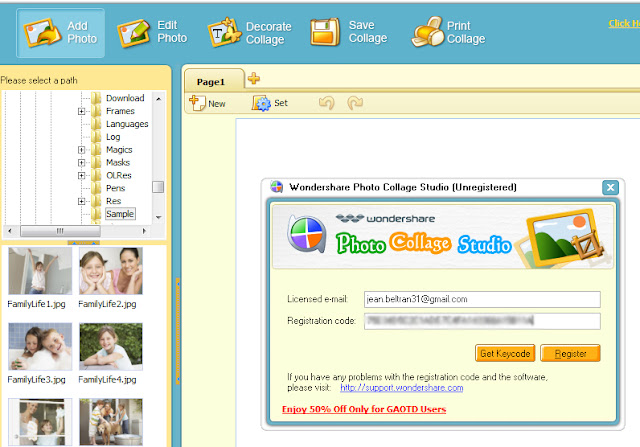Open the Print Collage tool

coord(448,32)
